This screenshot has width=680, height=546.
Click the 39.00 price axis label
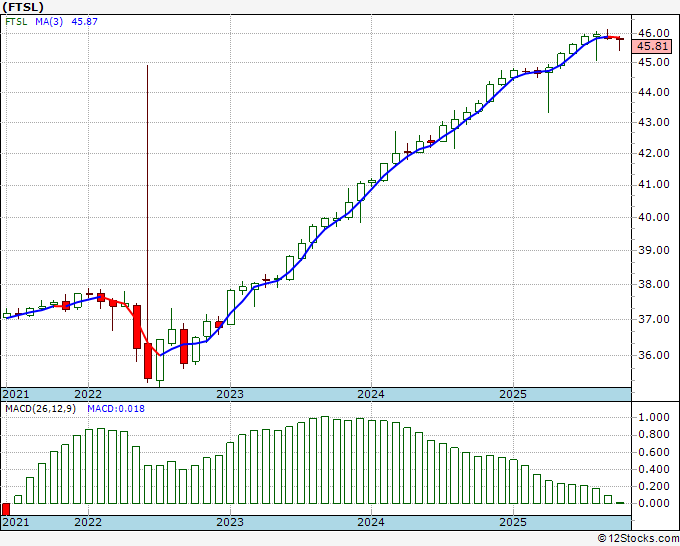(654, 250)
